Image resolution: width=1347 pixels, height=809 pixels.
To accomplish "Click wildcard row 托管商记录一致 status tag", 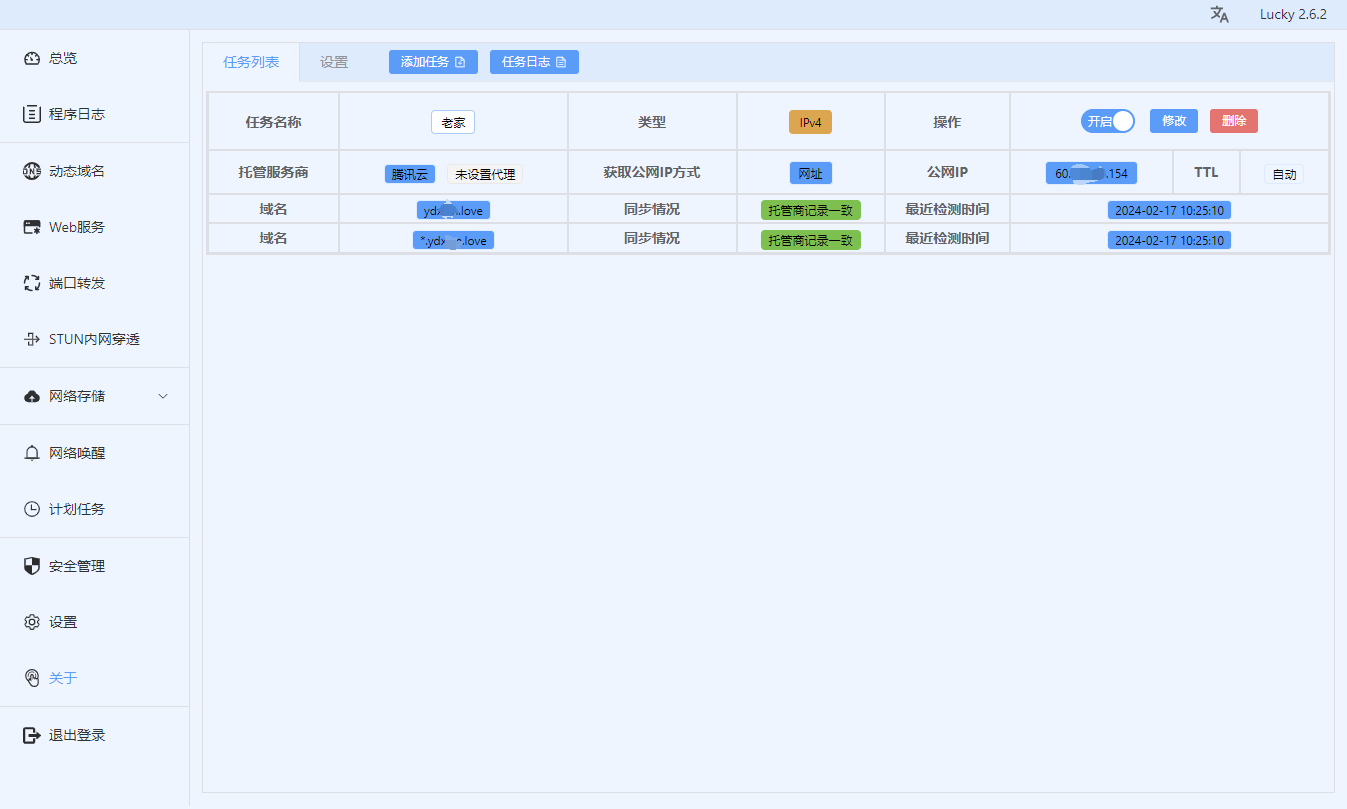I will (810, 241).
